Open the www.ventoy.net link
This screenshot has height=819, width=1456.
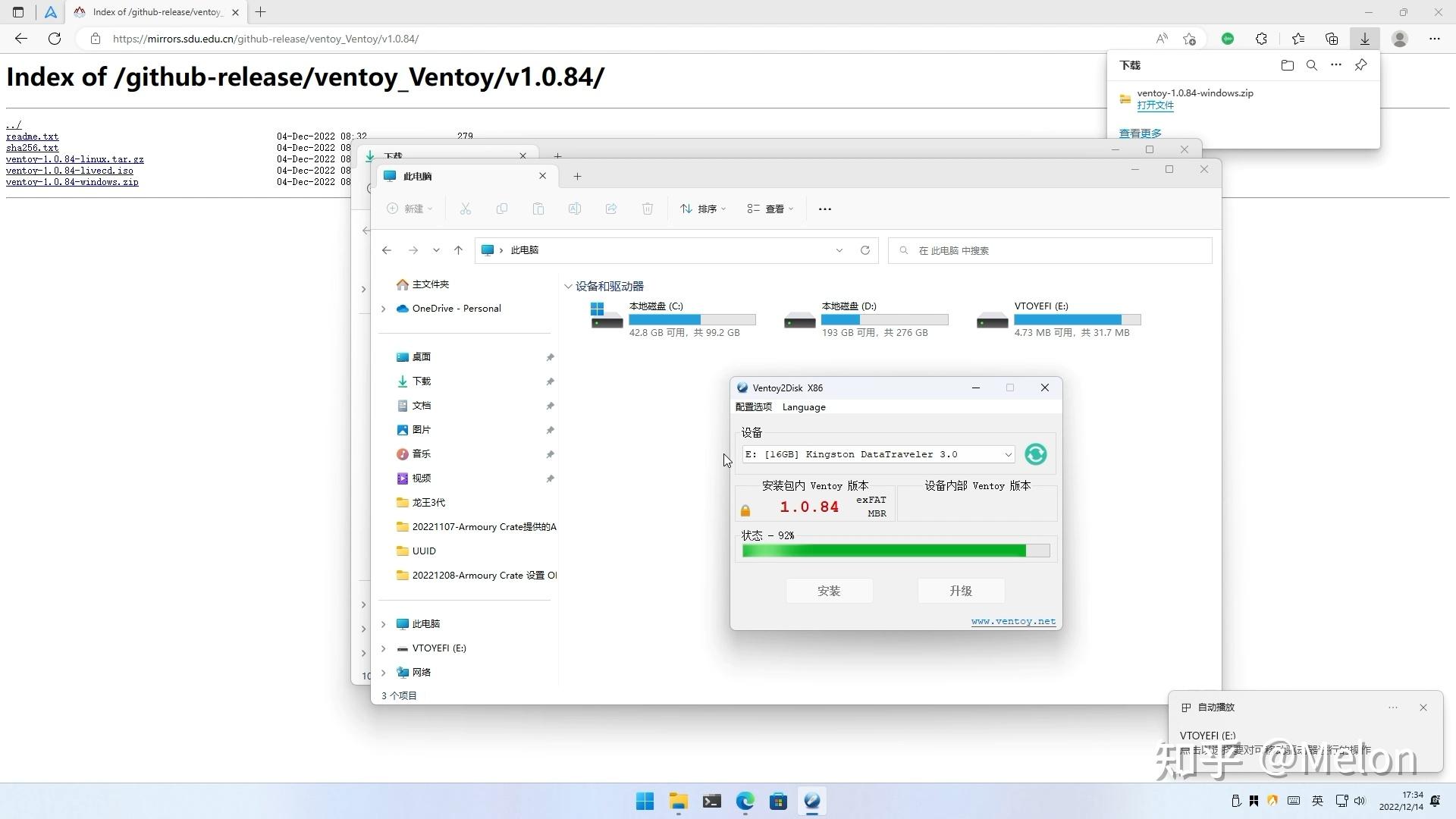[1013, 620]
